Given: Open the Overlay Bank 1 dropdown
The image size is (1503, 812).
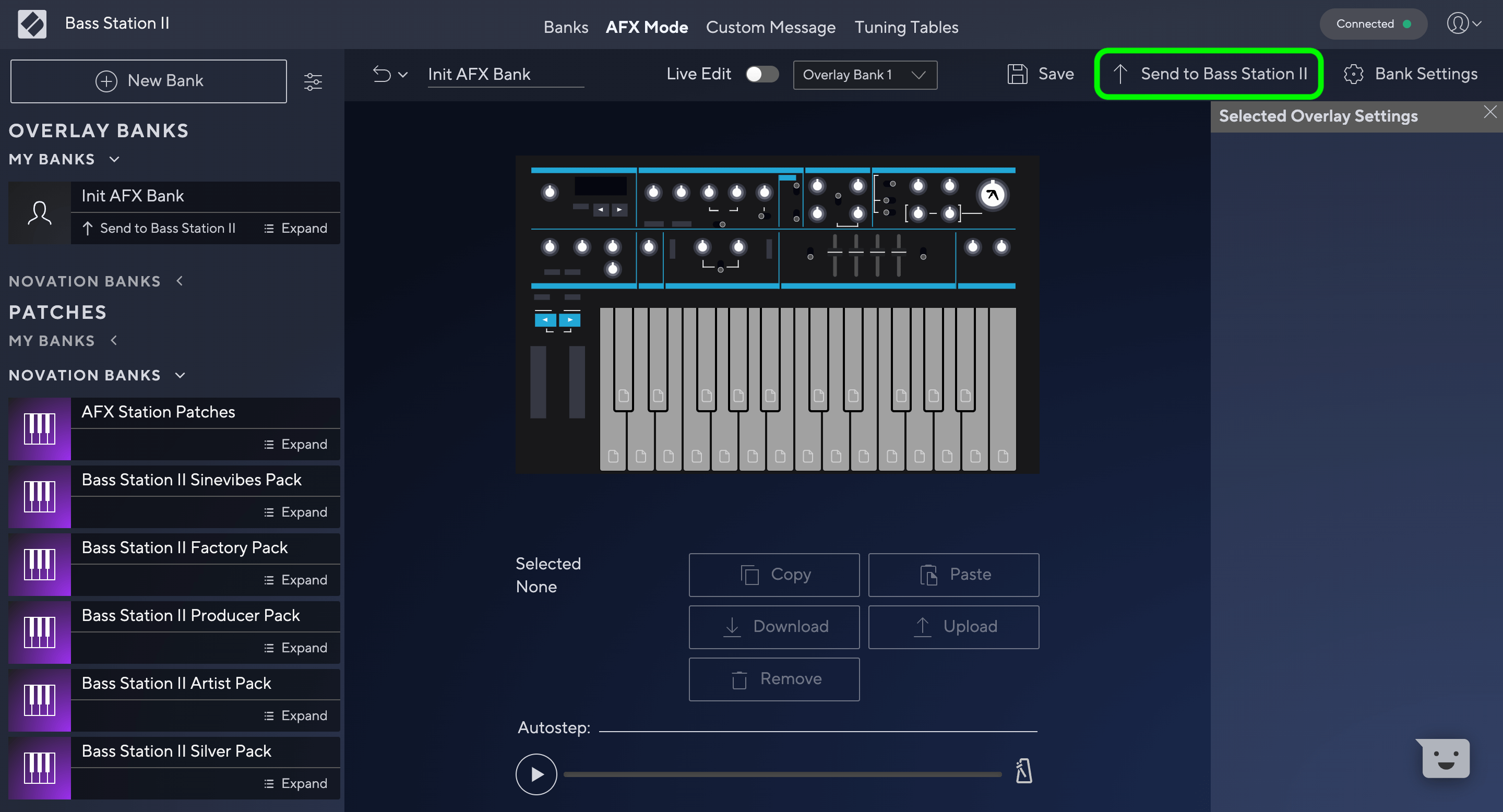Looking at the screenshot, I should 865,75.
